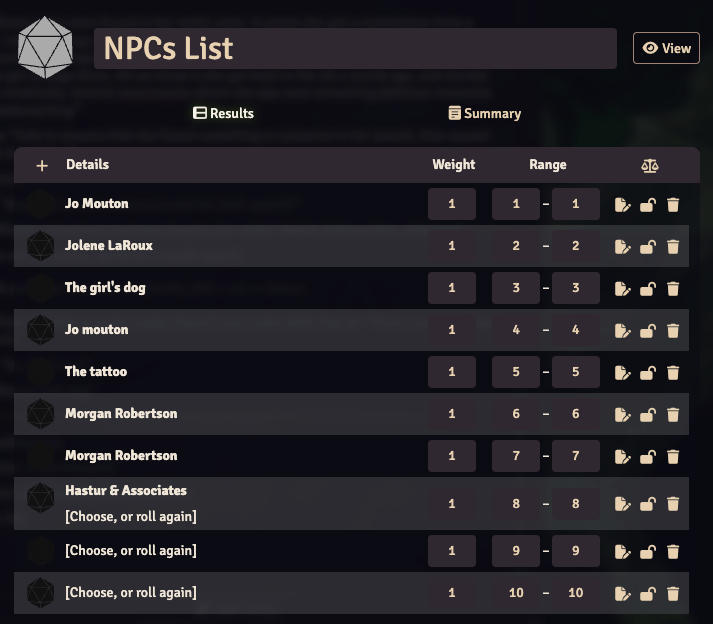Click the range start field showing 5
Screen dimensions: 713x624
[x=516, y=372]
